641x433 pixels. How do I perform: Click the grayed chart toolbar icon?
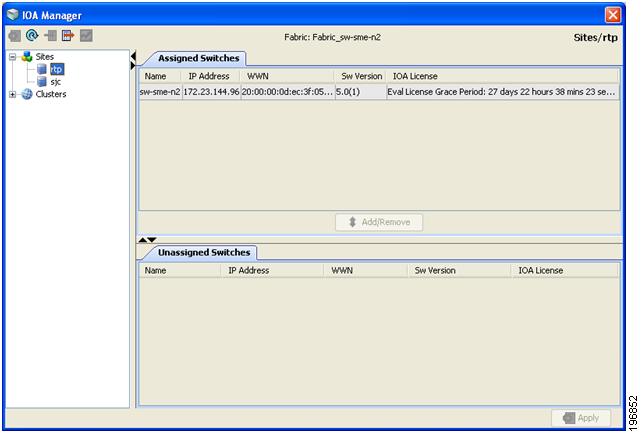pos(86,36)
